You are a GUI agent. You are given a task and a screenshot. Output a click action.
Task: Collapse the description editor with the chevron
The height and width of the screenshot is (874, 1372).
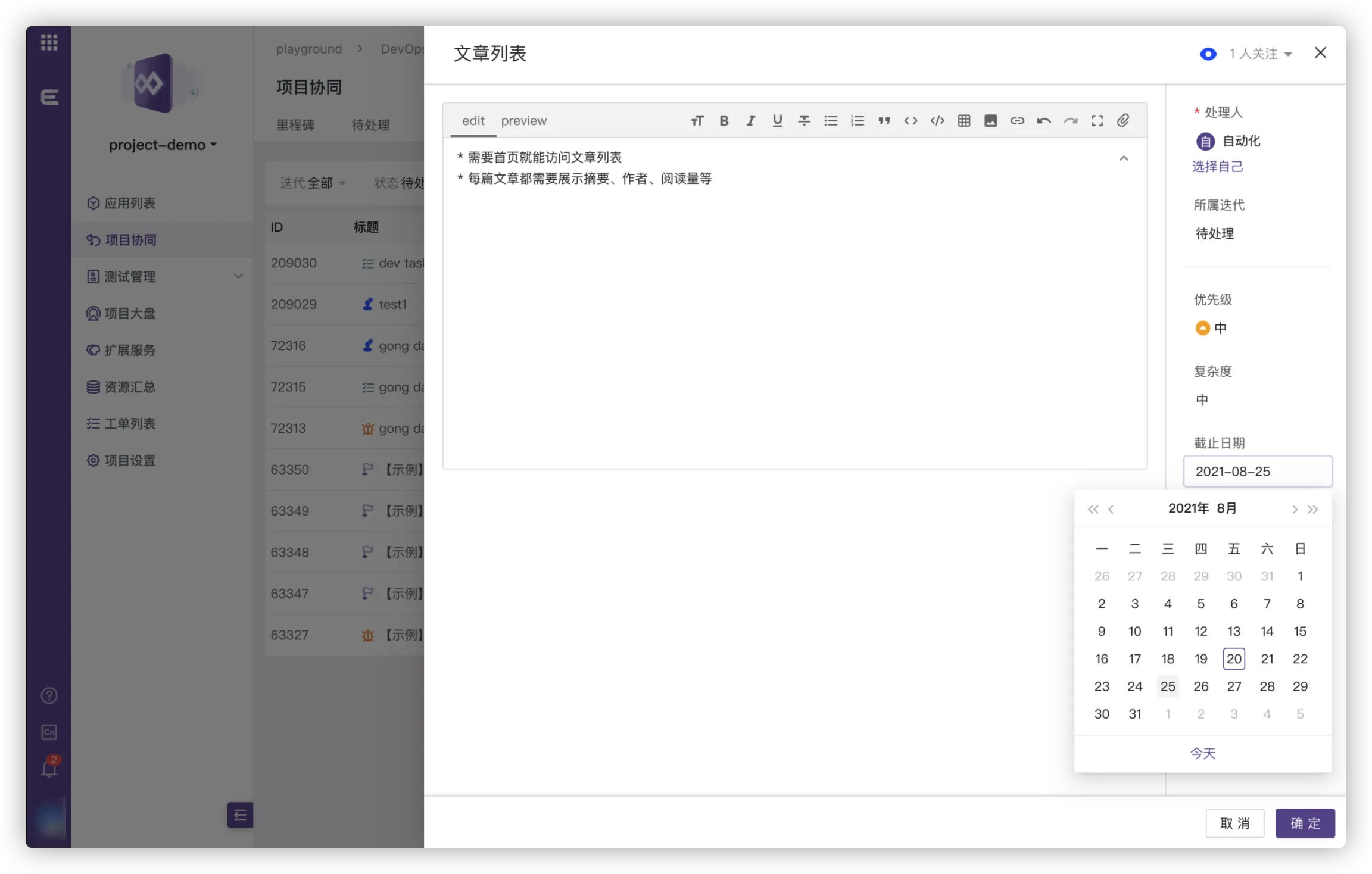pyautogui.click(x=1124, y=158)
